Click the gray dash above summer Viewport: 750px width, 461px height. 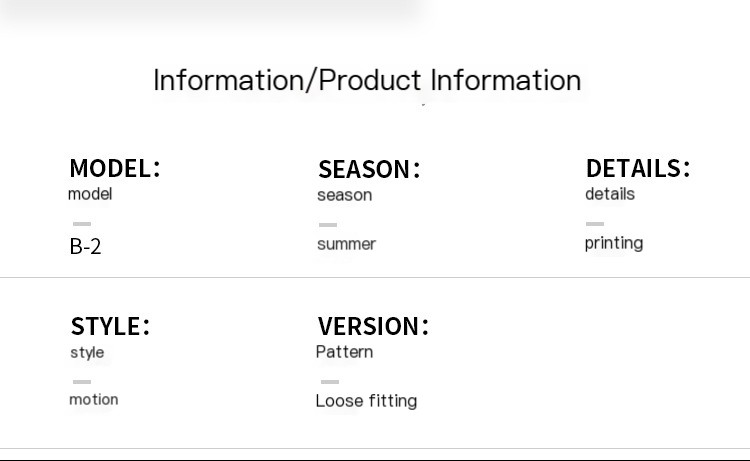click(x=328, y=225)
